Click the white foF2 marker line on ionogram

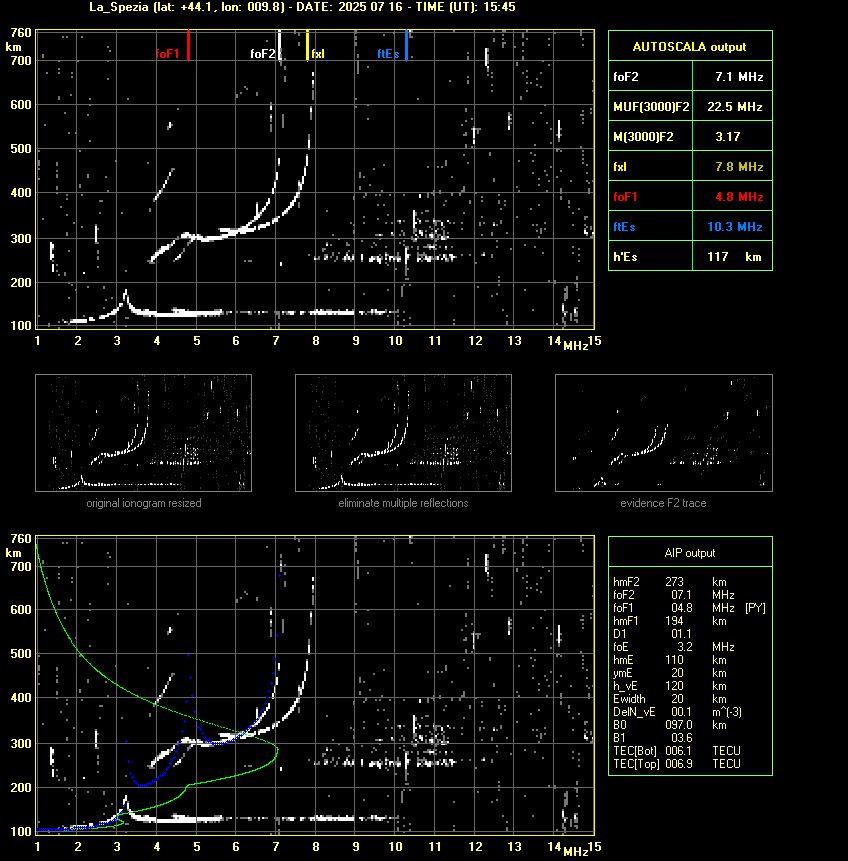point(280,45)
